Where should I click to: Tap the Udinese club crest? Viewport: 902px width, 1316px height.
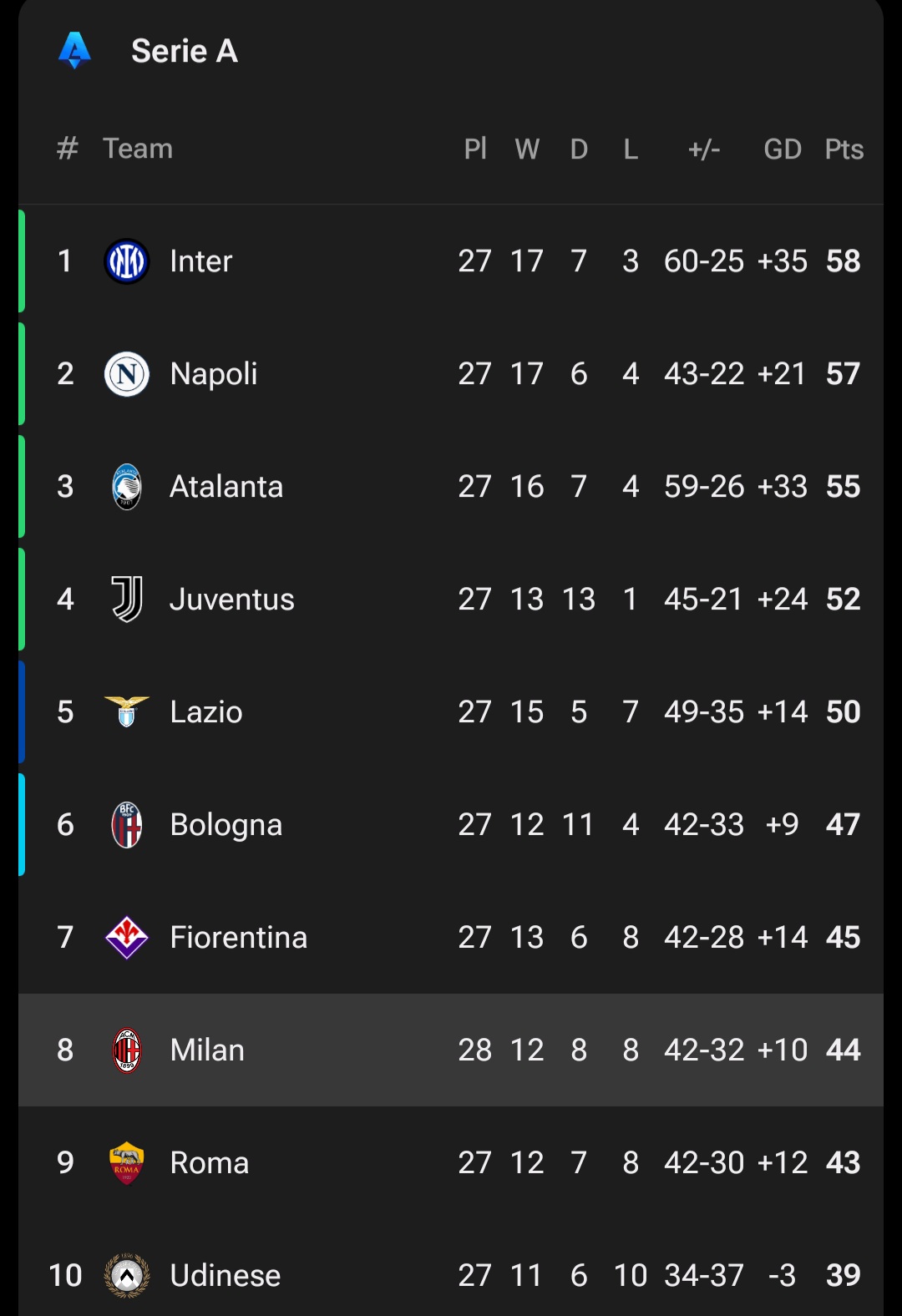click(x=127, y=1276)
